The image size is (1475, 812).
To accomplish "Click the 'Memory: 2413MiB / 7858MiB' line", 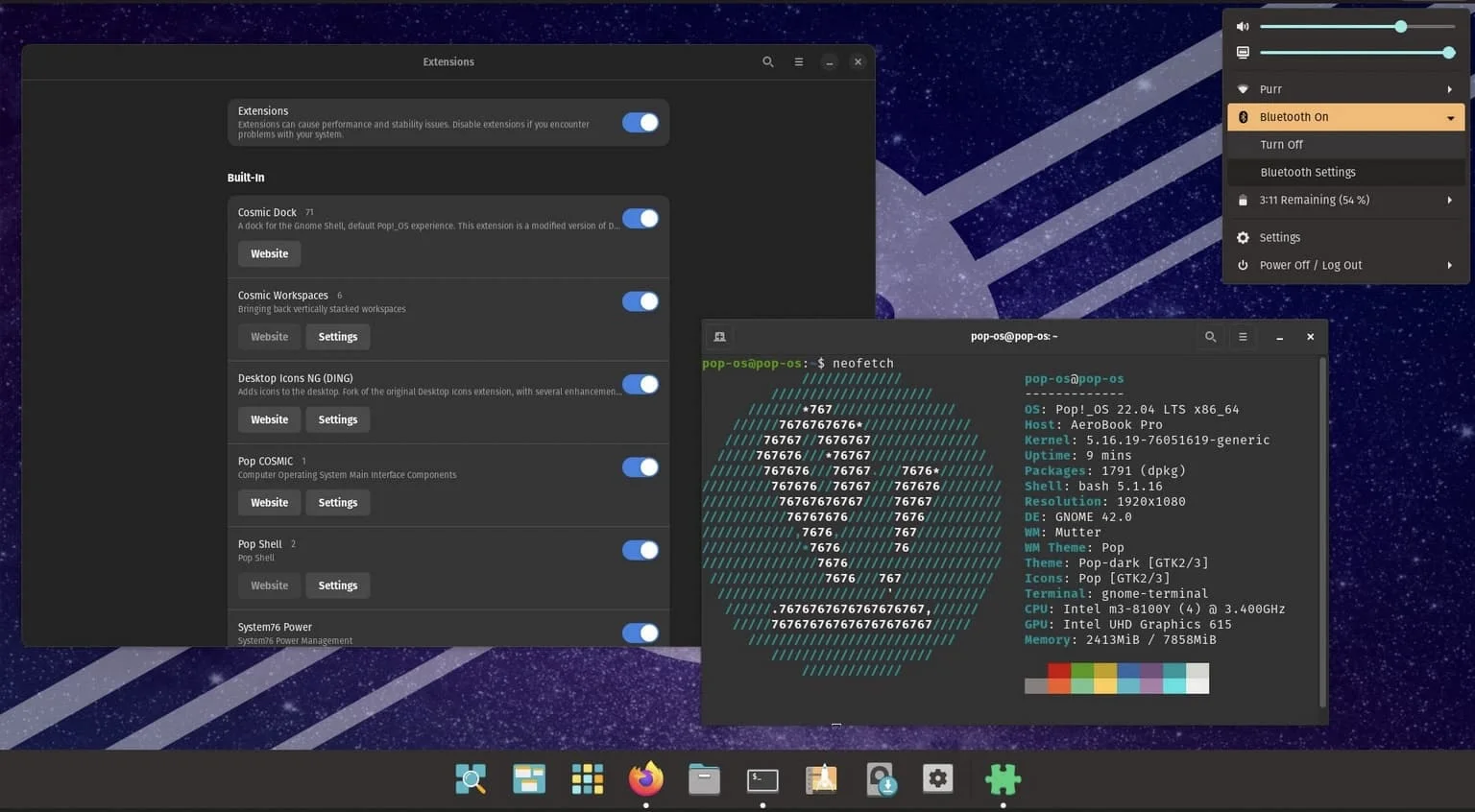I will coord(1121,640).
